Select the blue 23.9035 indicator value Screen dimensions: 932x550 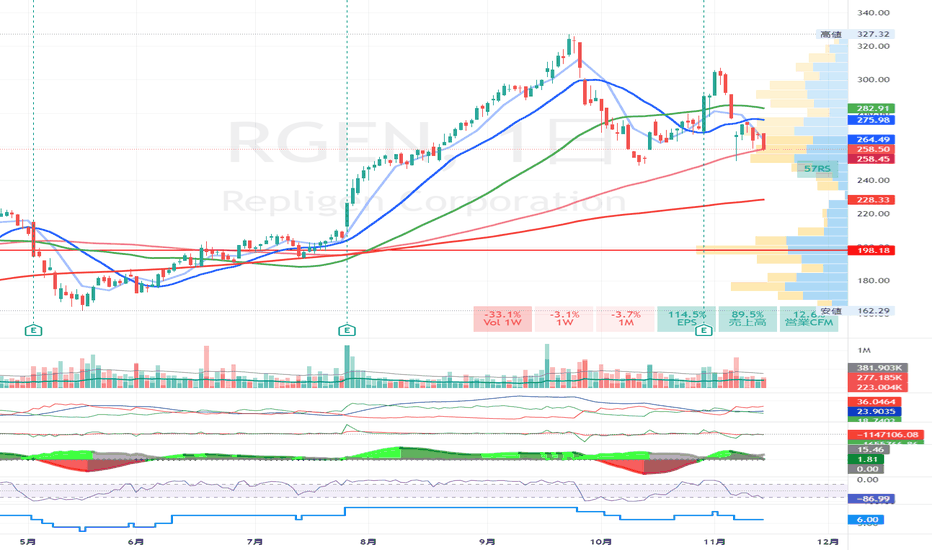(876, 411)
